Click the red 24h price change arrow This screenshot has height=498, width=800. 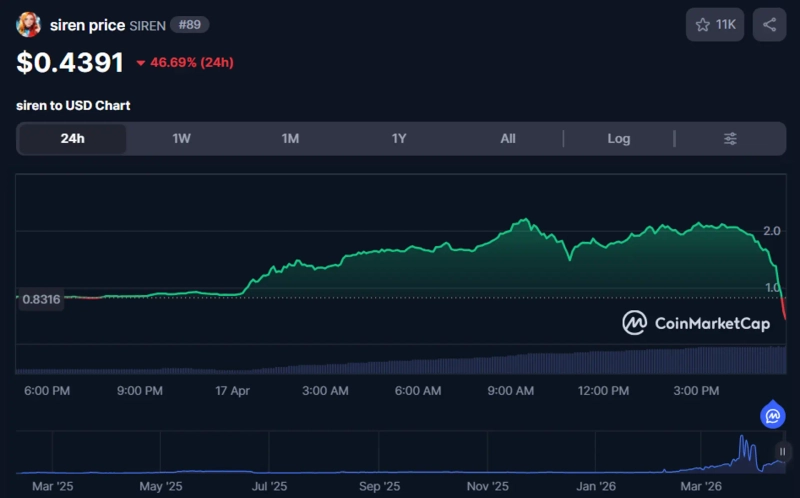coord(140,63)
